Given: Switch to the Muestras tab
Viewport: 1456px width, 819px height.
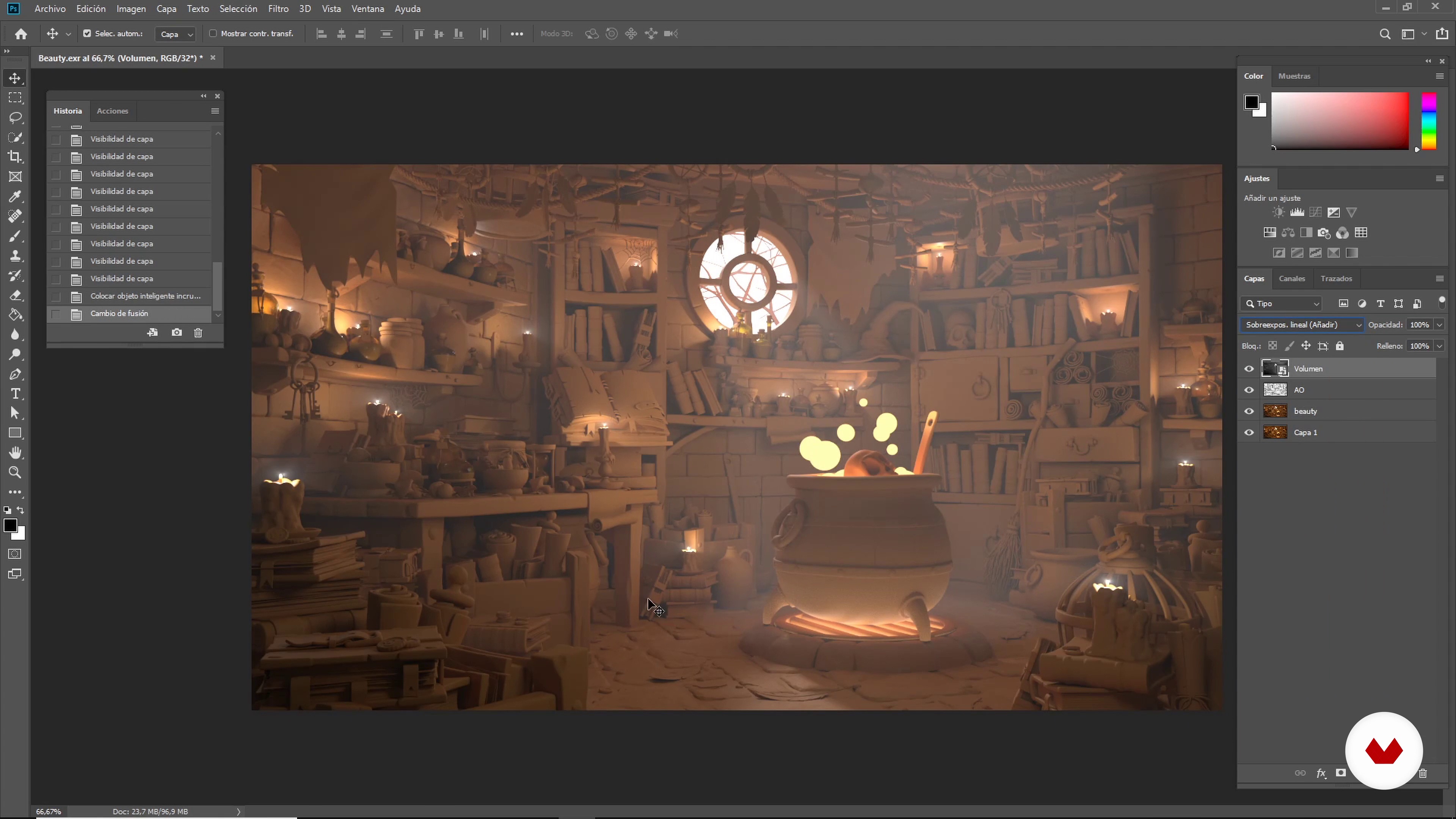Looking at the screenshot, I should [1294, 76].
